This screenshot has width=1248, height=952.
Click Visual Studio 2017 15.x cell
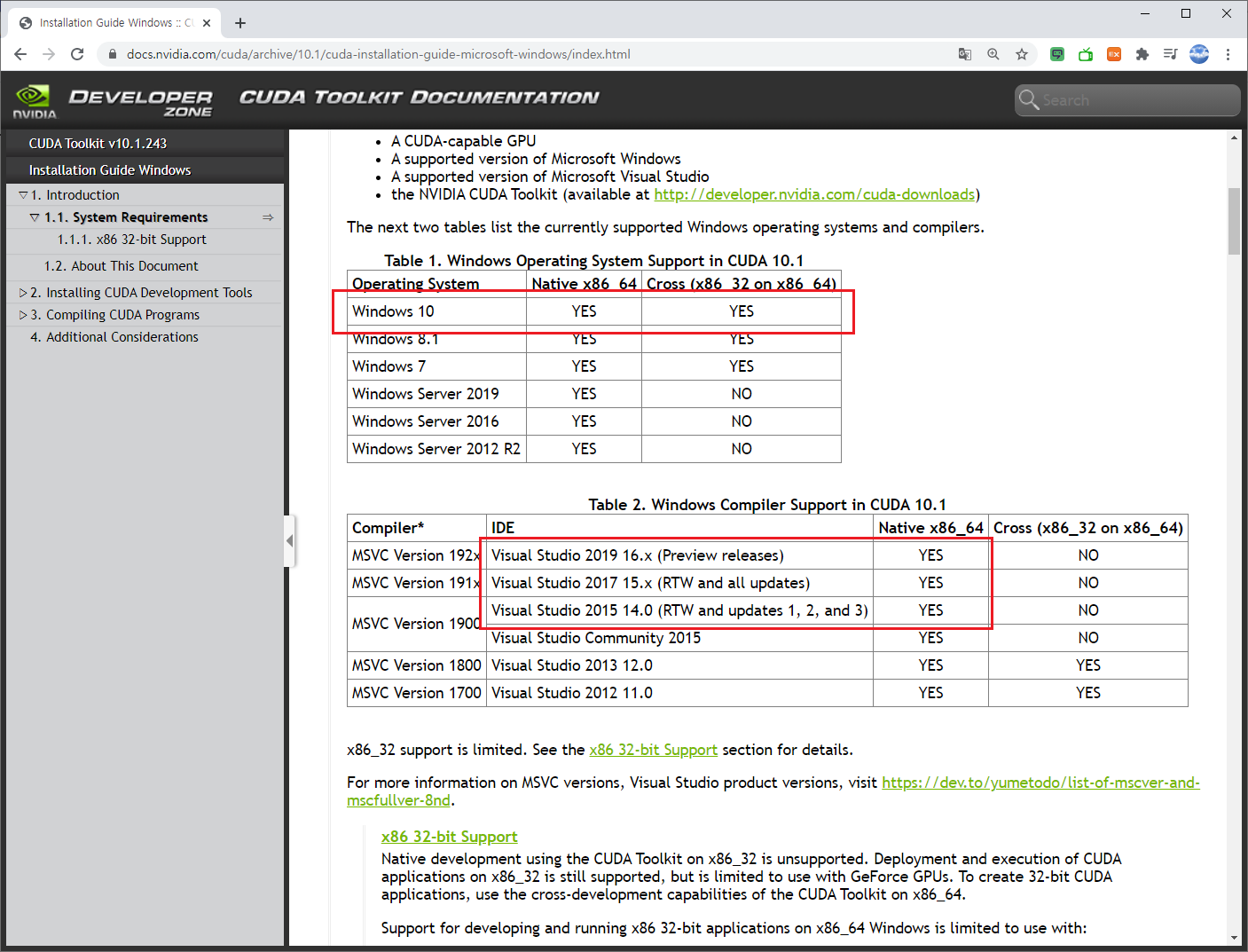[x=679, y=583]
